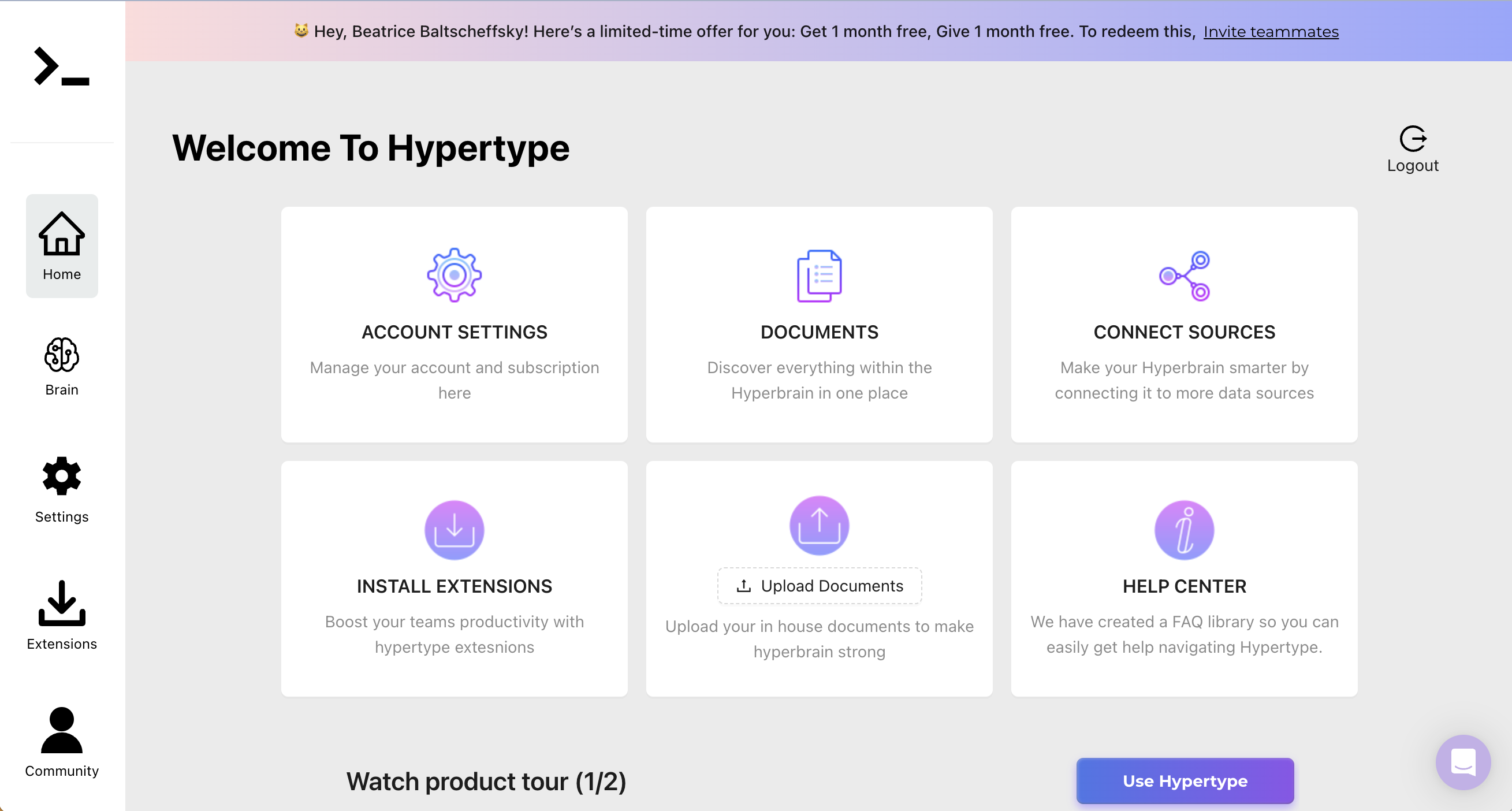Select the Home label in sidebar
This screenshot has height=811, width=1512.
[x=62, y=274]
